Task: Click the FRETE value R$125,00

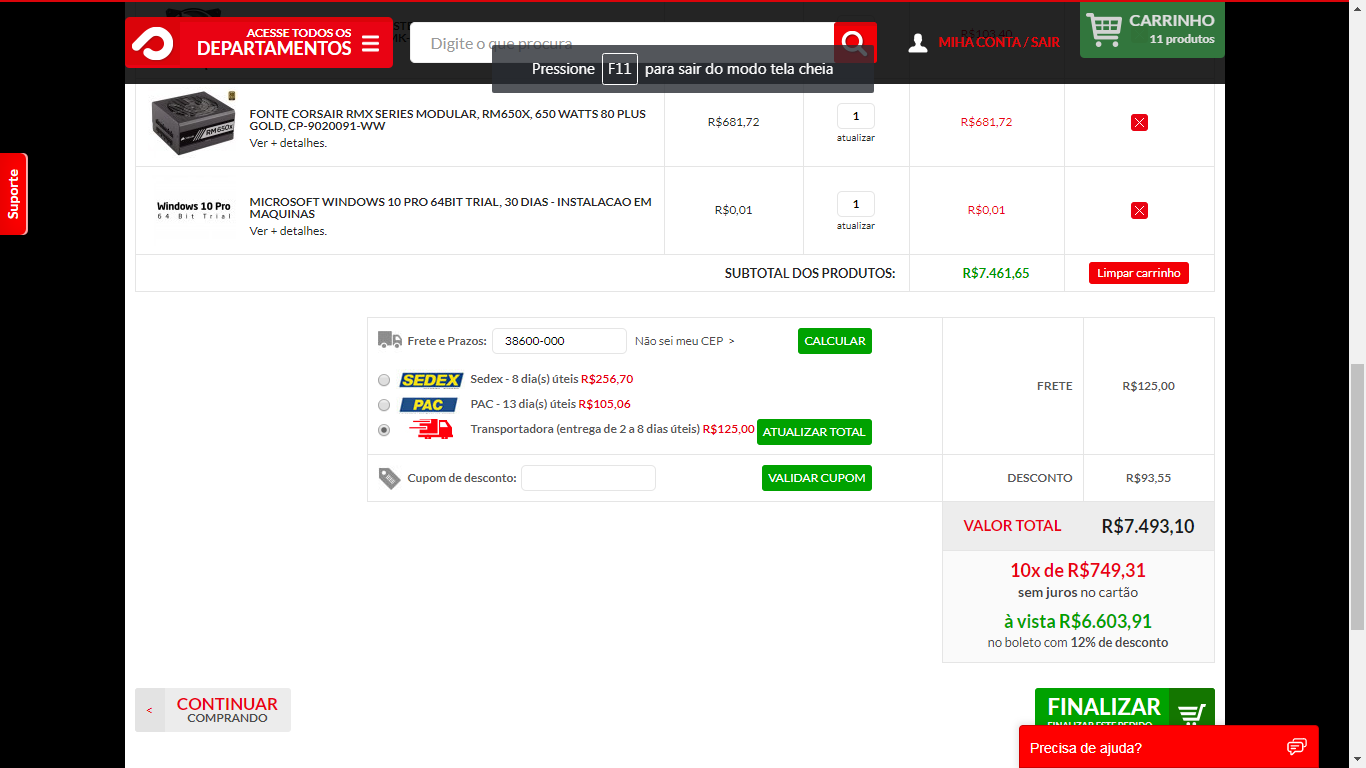Action: tap(1149, 386)
